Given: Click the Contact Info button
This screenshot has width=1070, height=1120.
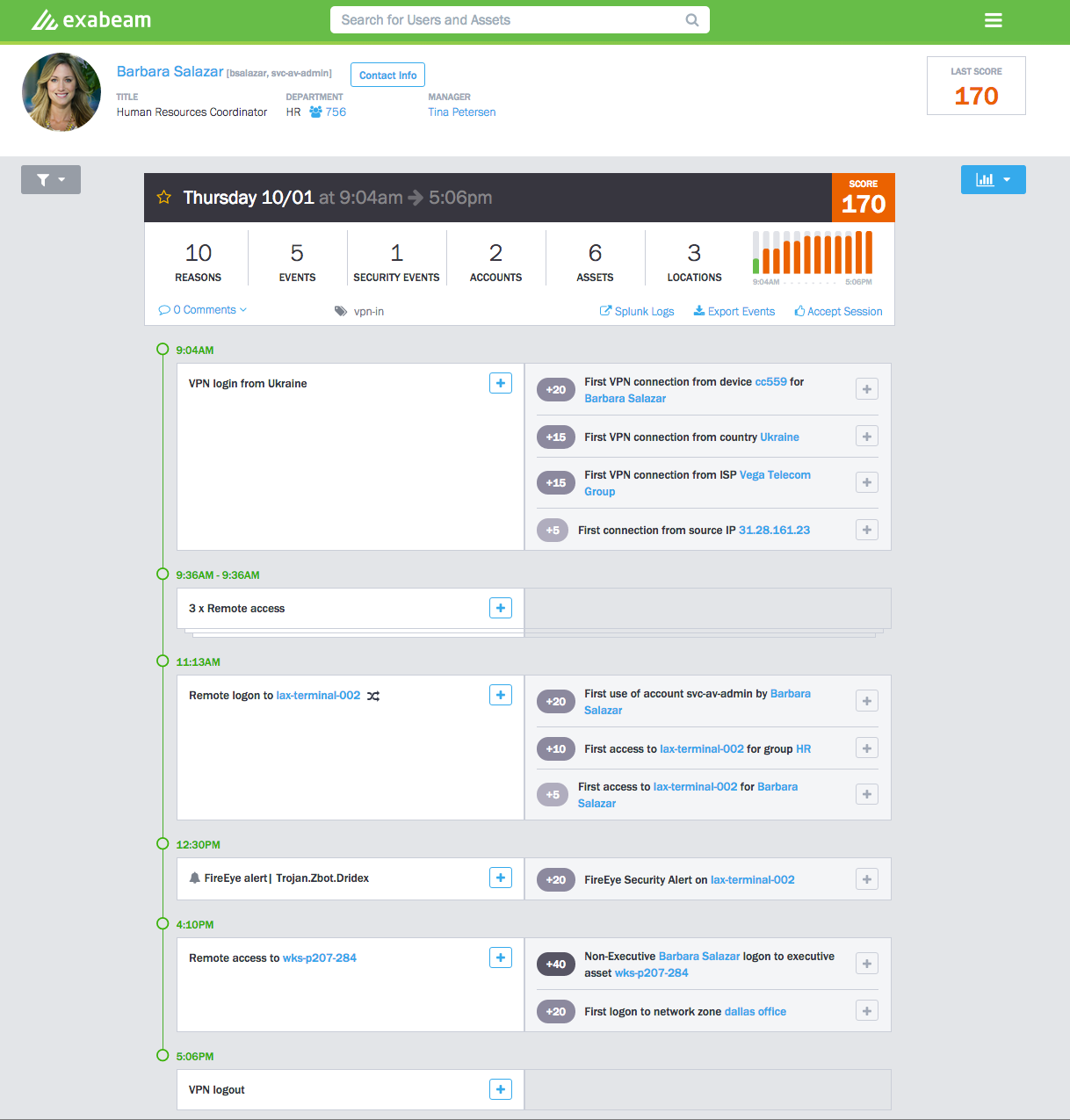Looking at the screenshot, I should (x=387, y=75).
